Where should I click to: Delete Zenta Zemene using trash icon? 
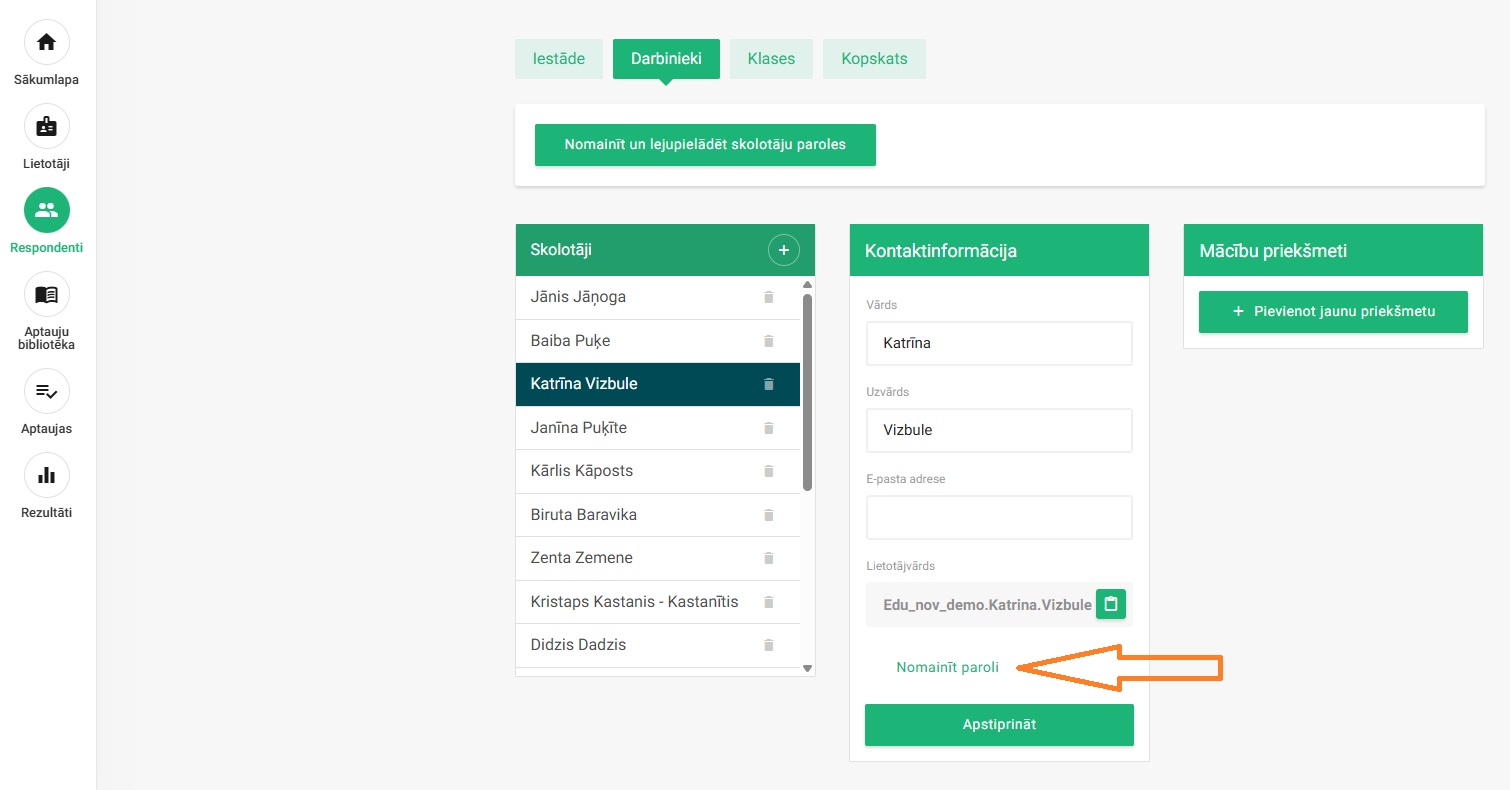click(x=769, y=558)
